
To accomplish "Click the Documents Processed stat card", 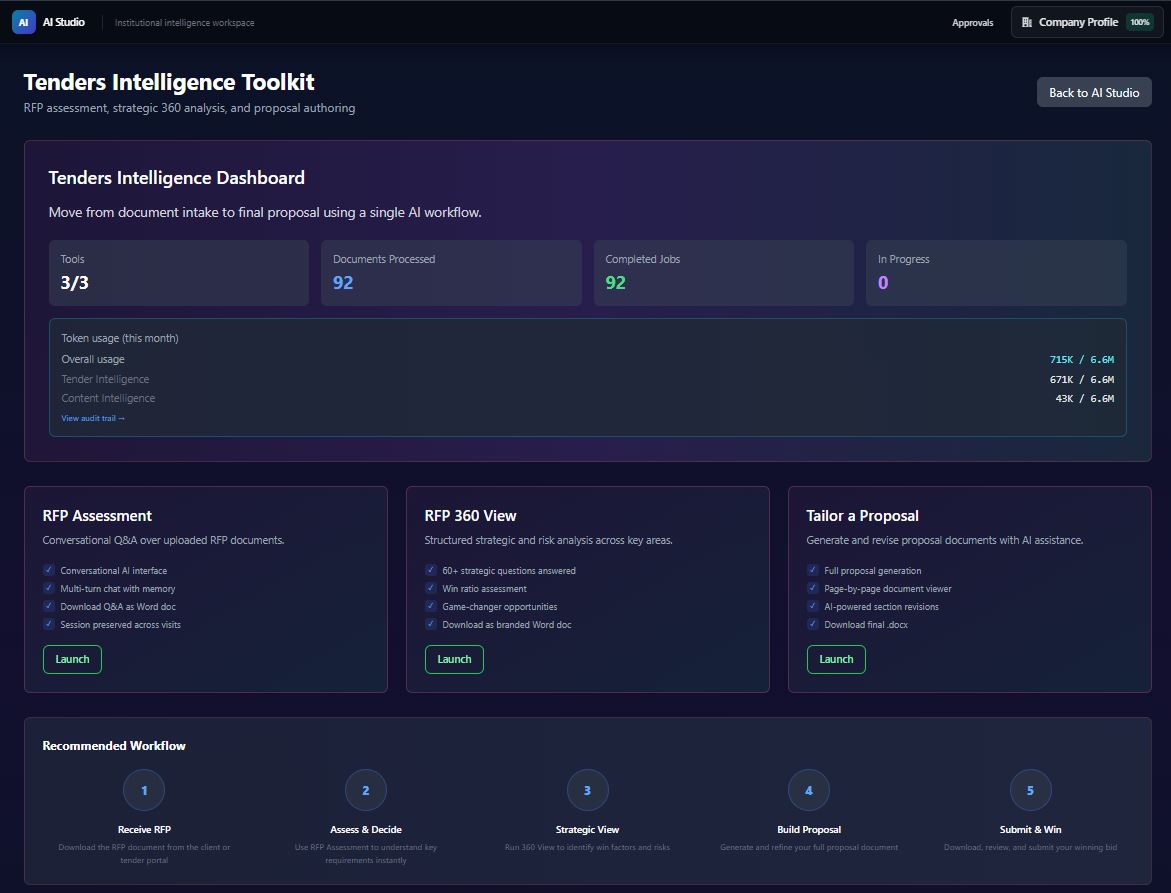I will point(451,273).
